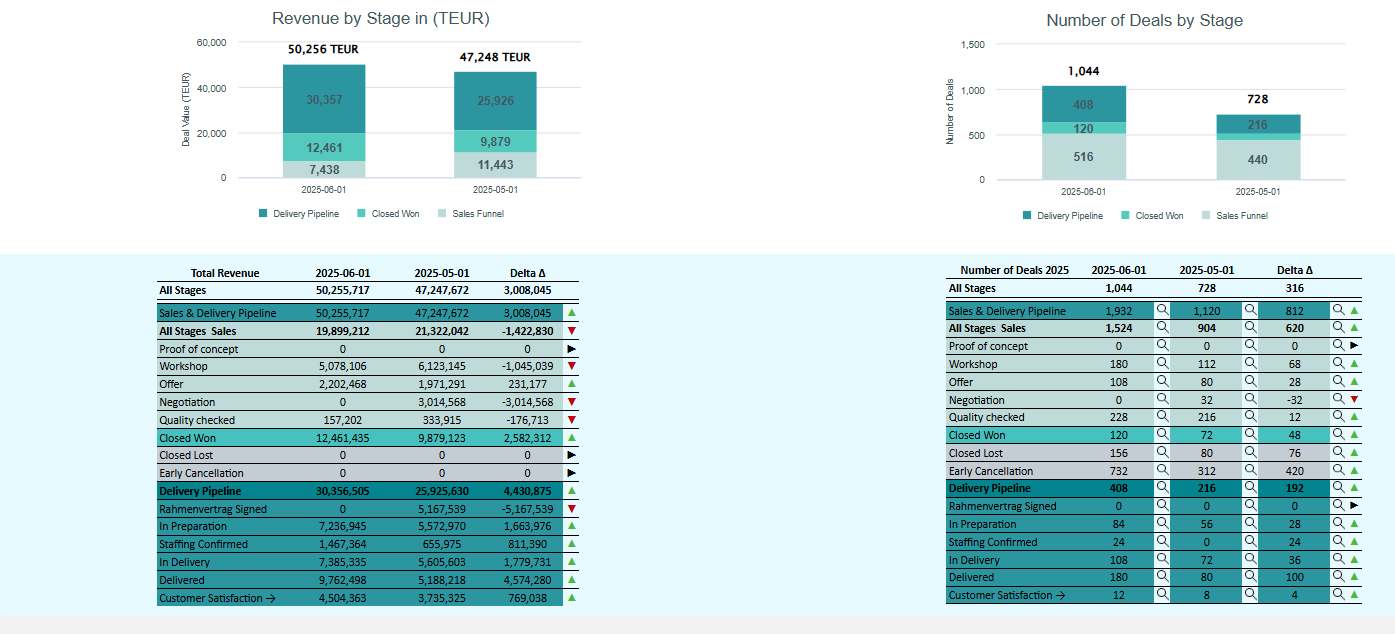Click the magnifier after Customer Satisfaction's 2025-05-01 count
The width and height of the screenshot is (1395, 634).
tap(1249, 595)
